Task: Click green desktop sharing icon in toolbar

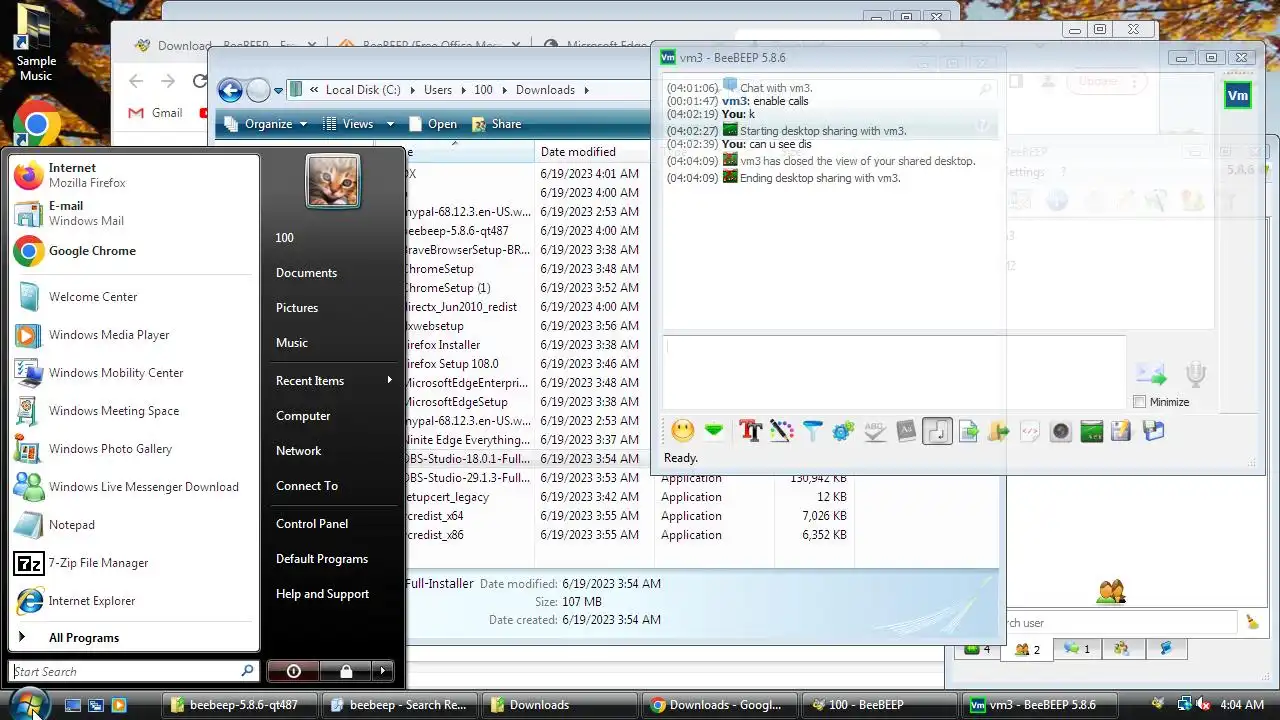Action: 1092,431
